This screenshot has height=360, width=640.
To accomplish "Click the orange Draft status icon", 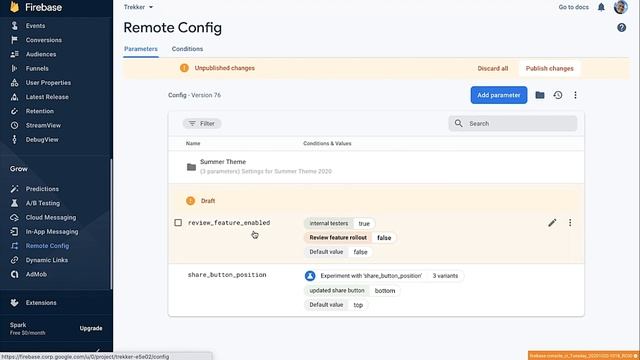I will click(190, 200).
